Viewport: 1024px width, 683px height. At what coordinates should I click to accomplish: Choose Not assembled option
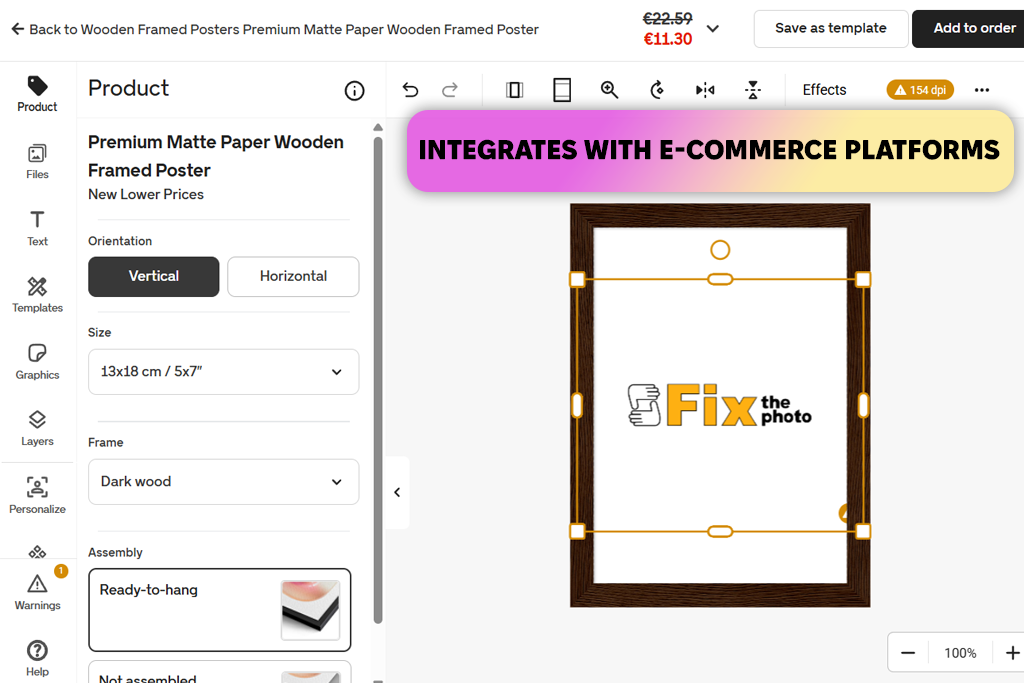[219, 672]
